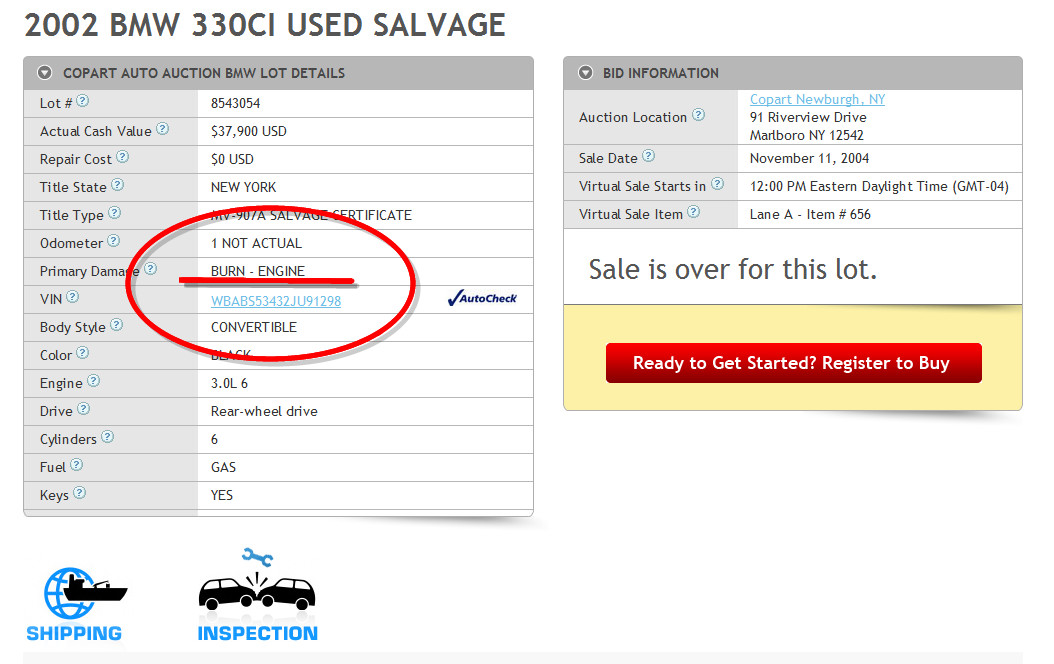1054x664 pixels.
Task: Open the Color help icon
Action: tap(82, 353)
